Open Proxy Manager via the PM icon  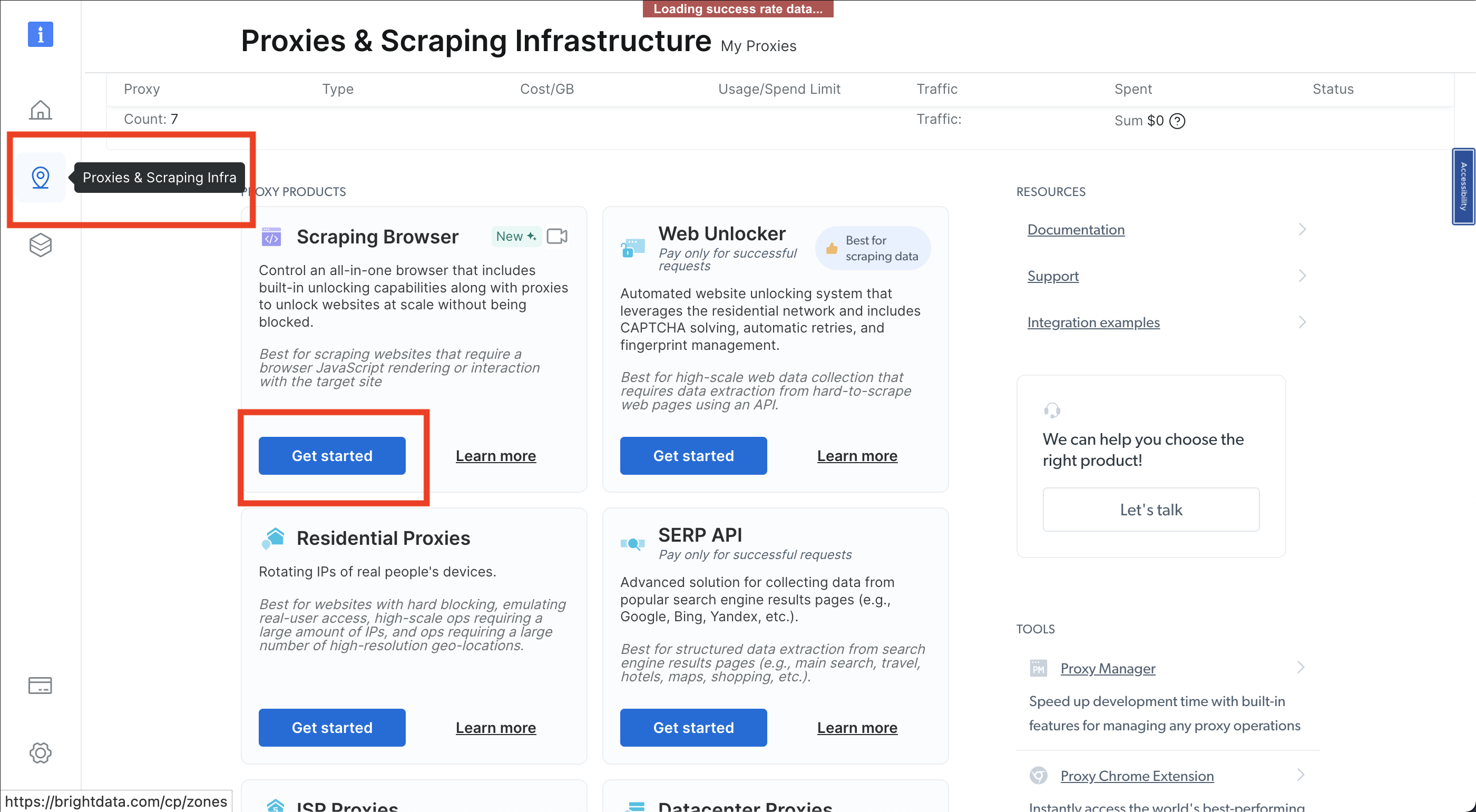click(1039, 668)
